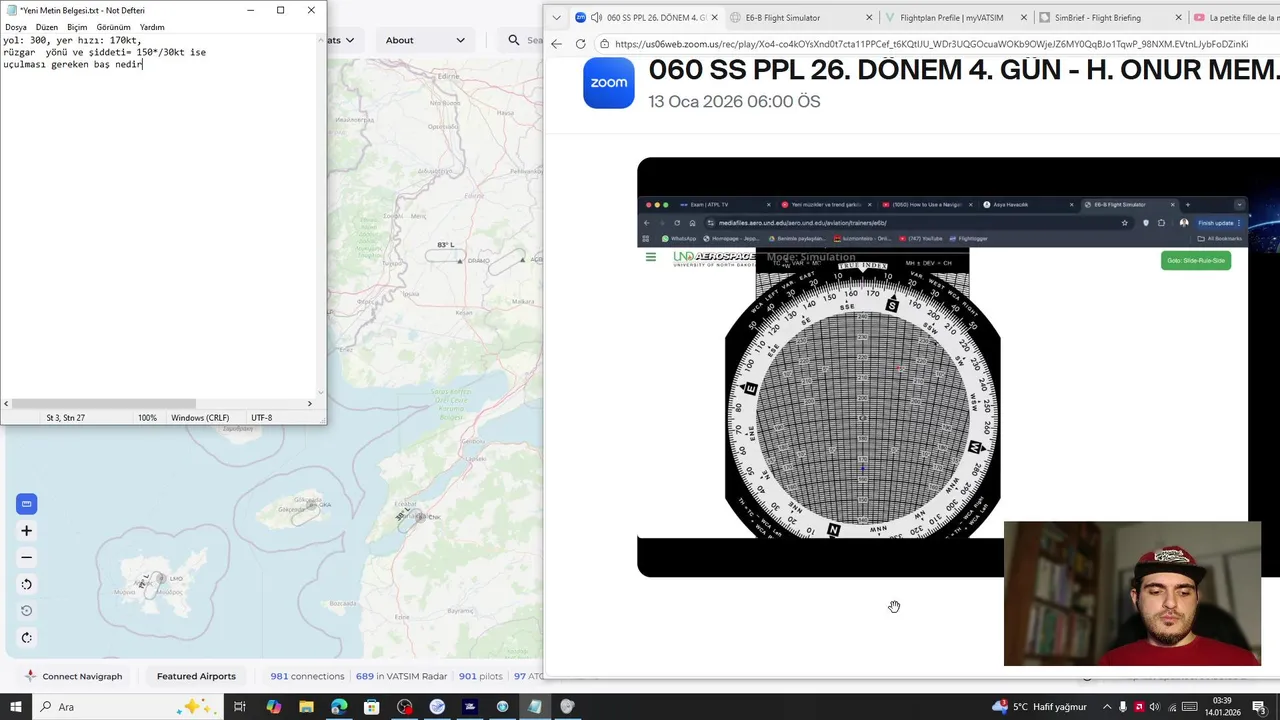Click Notepad's horizontal scrollbar left arrow
The width and height of the screenshot is (1280, 720).
[7, 403]
